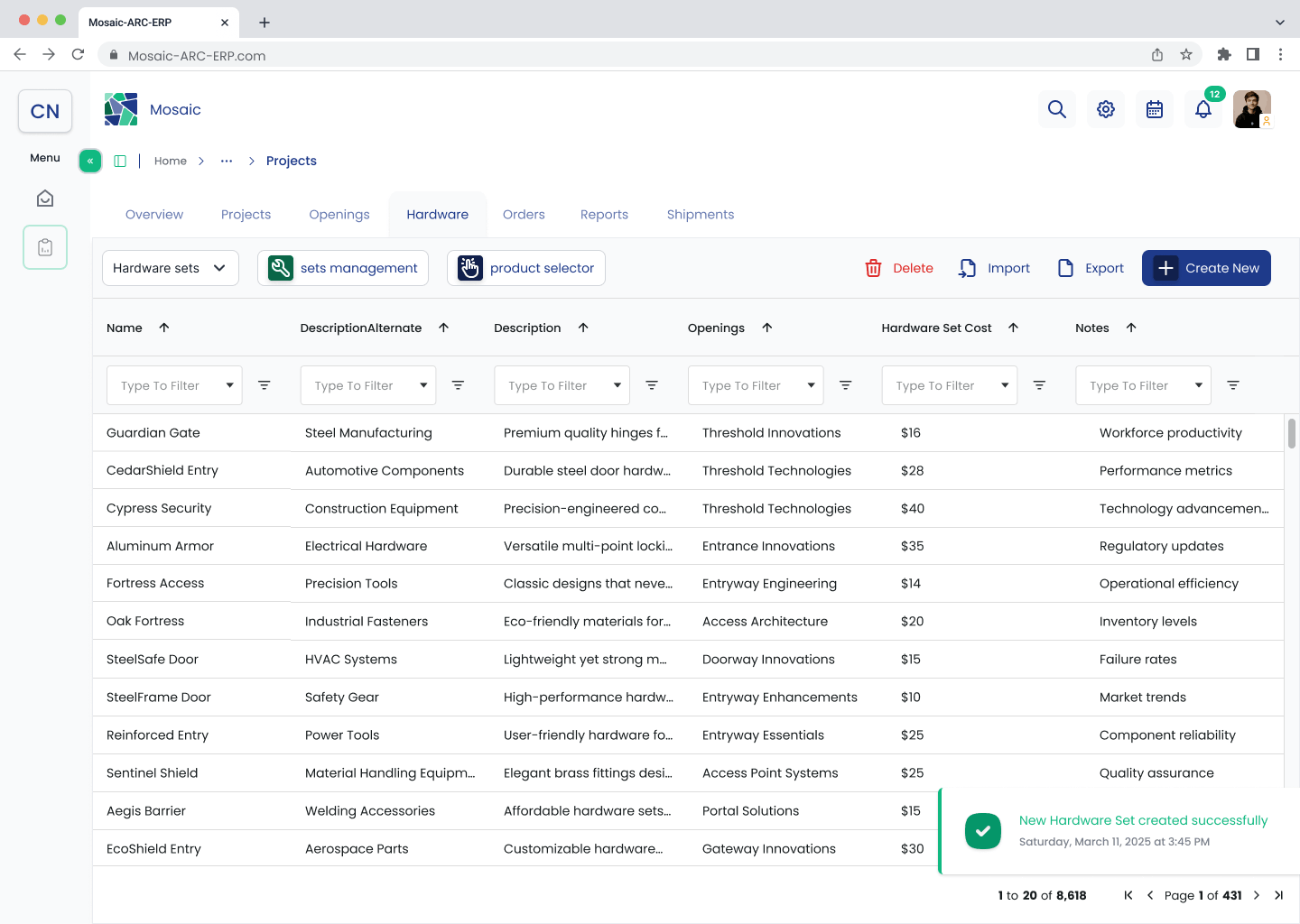This screenshot has width=1300, height=924.
Task: Switch to the Projects tab
Action: coord(246,215)
